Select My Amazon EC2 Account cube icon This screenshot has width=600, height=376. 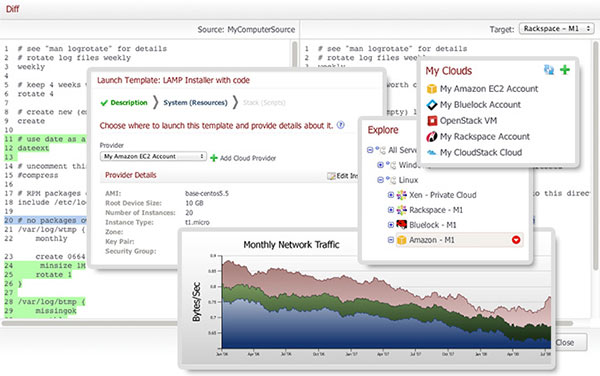click(432, 89)
